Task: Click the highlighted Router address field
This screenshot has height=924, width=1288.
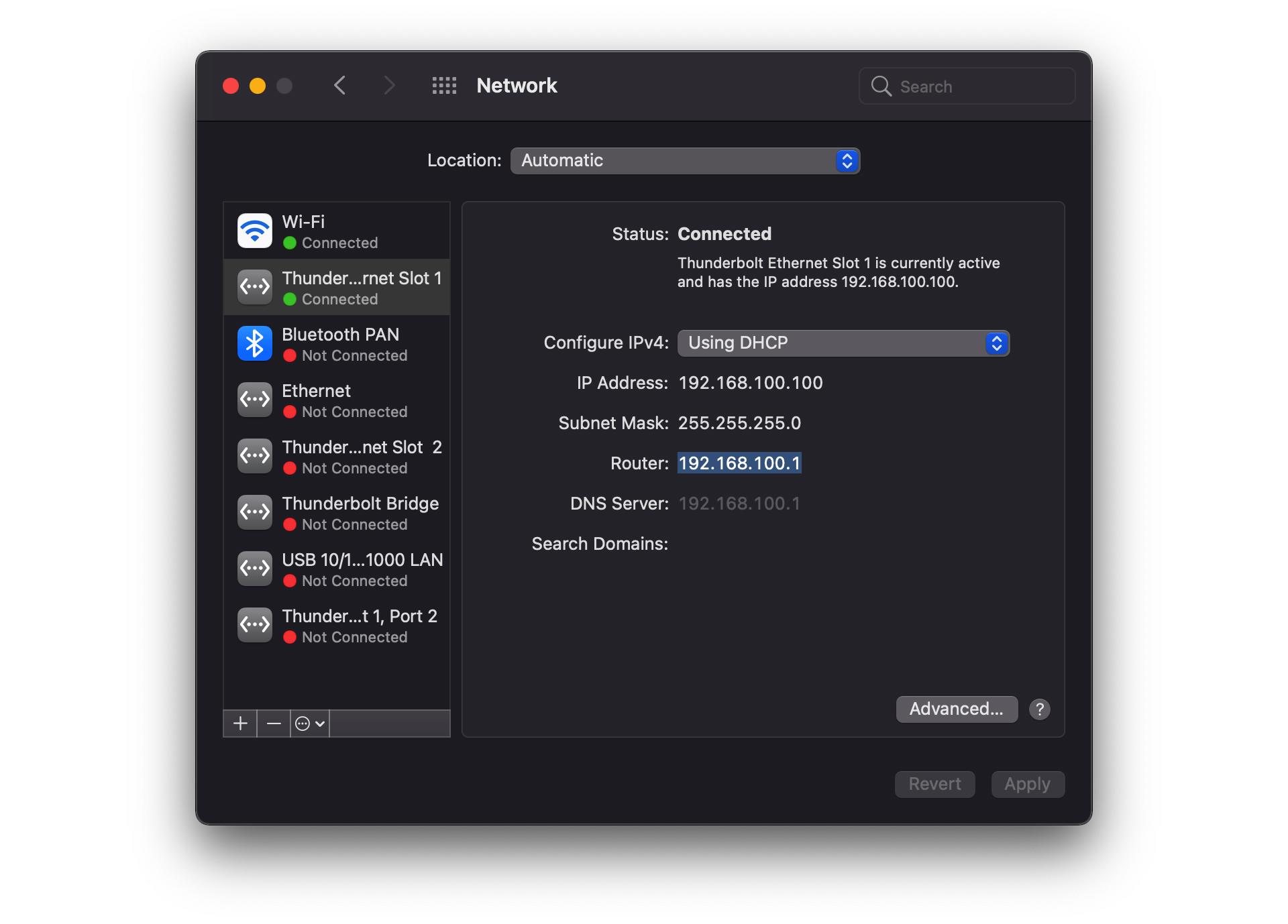Action: tap(739, 463)
